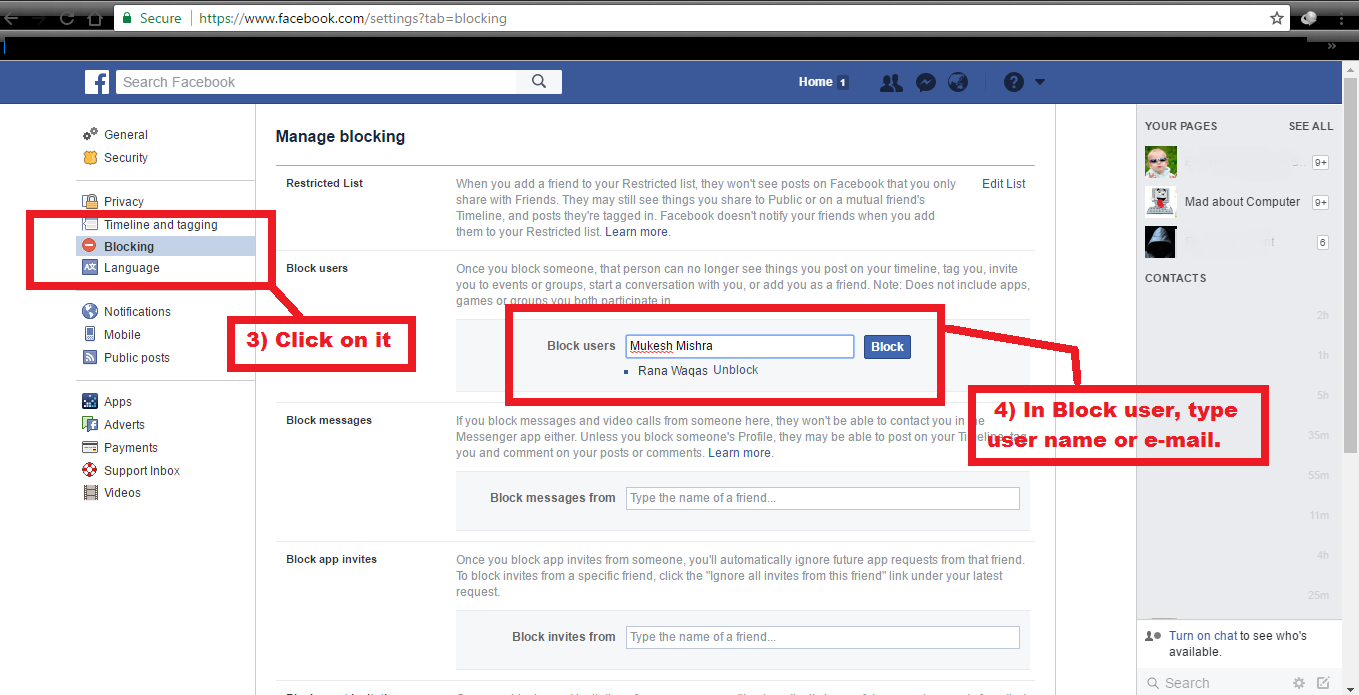Click Learn more under Block messages
Screen dimensions: 1359x695
tap(740, 452)
